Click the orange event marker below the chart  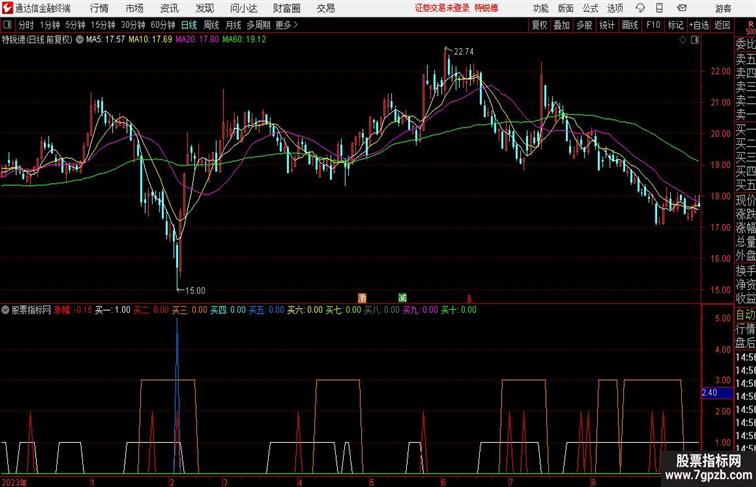[362, 298]
